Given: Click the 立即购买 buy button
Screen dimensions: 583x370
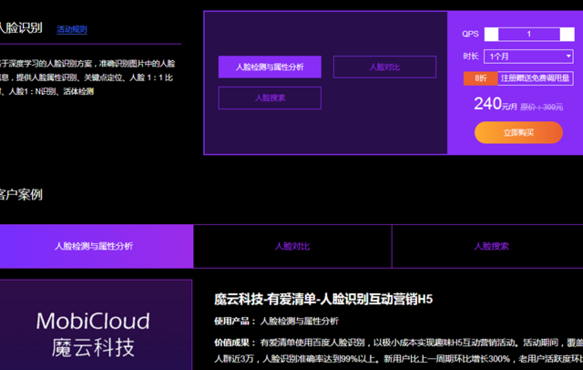Looking at the screenshot, I should point(518,132).
